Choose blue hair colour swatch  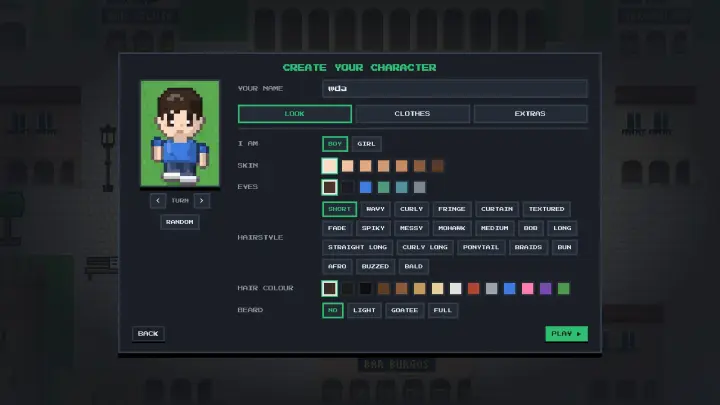point(510,288)
